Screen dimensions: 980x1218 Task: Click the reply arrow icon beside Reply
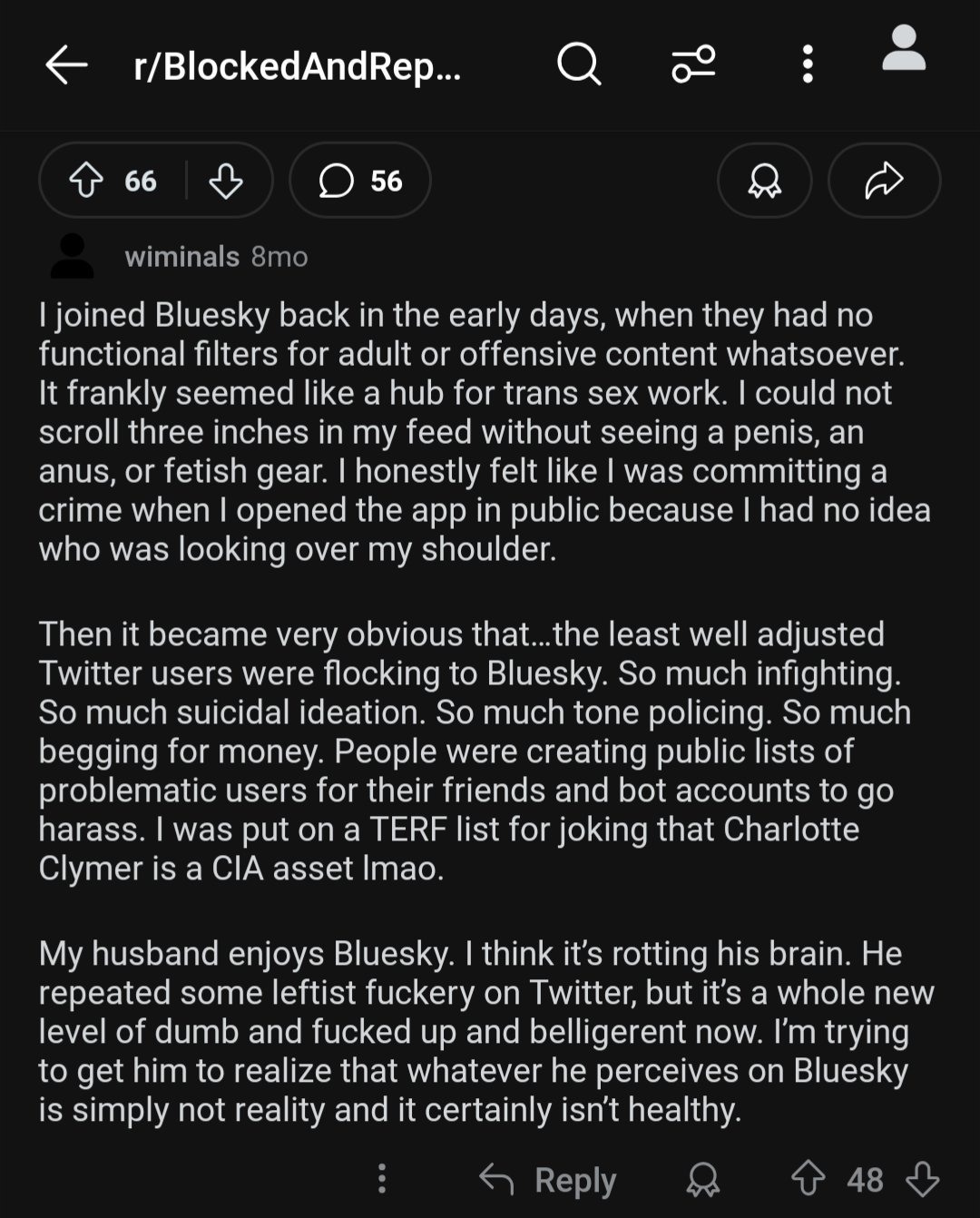[x=496, y=1179]
